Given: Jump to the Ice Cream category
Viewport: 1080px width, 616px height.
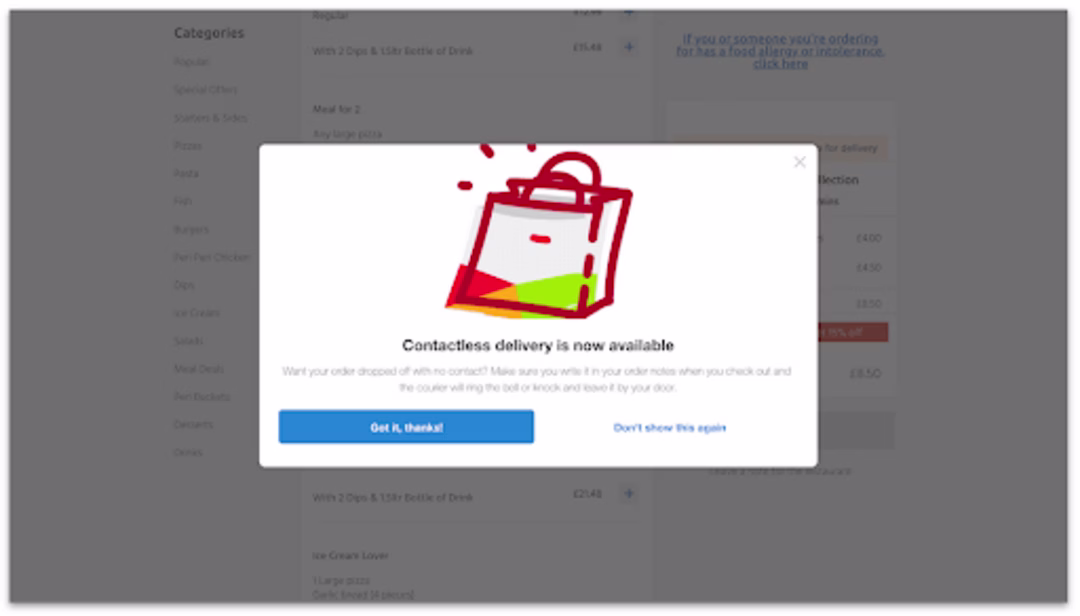Looking at the screenshot, I should tap(196, 313).
